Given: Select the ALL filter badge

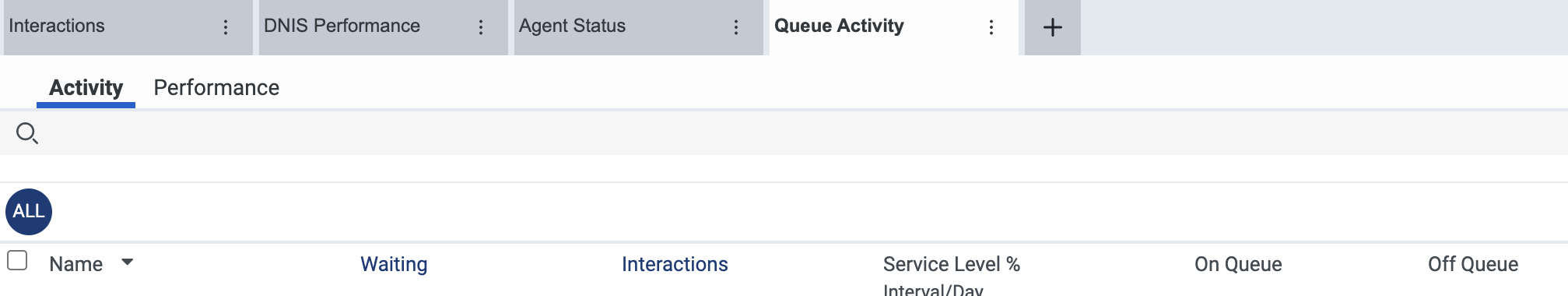Looking at the screenshot, I should (x=29, y=212).
